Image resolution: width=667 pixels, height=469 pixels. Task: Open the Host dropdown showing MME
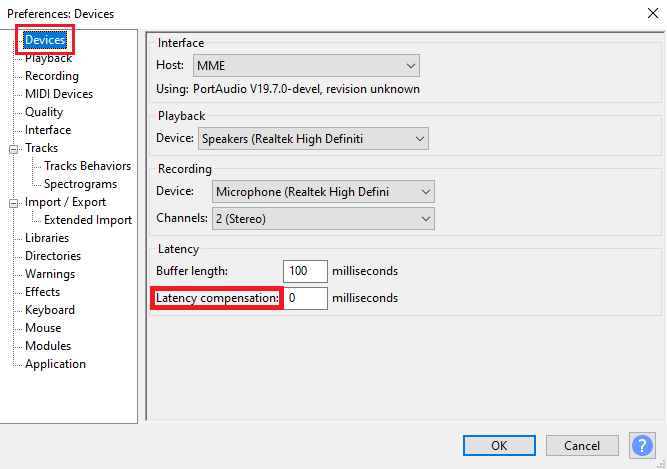point(306,65)
